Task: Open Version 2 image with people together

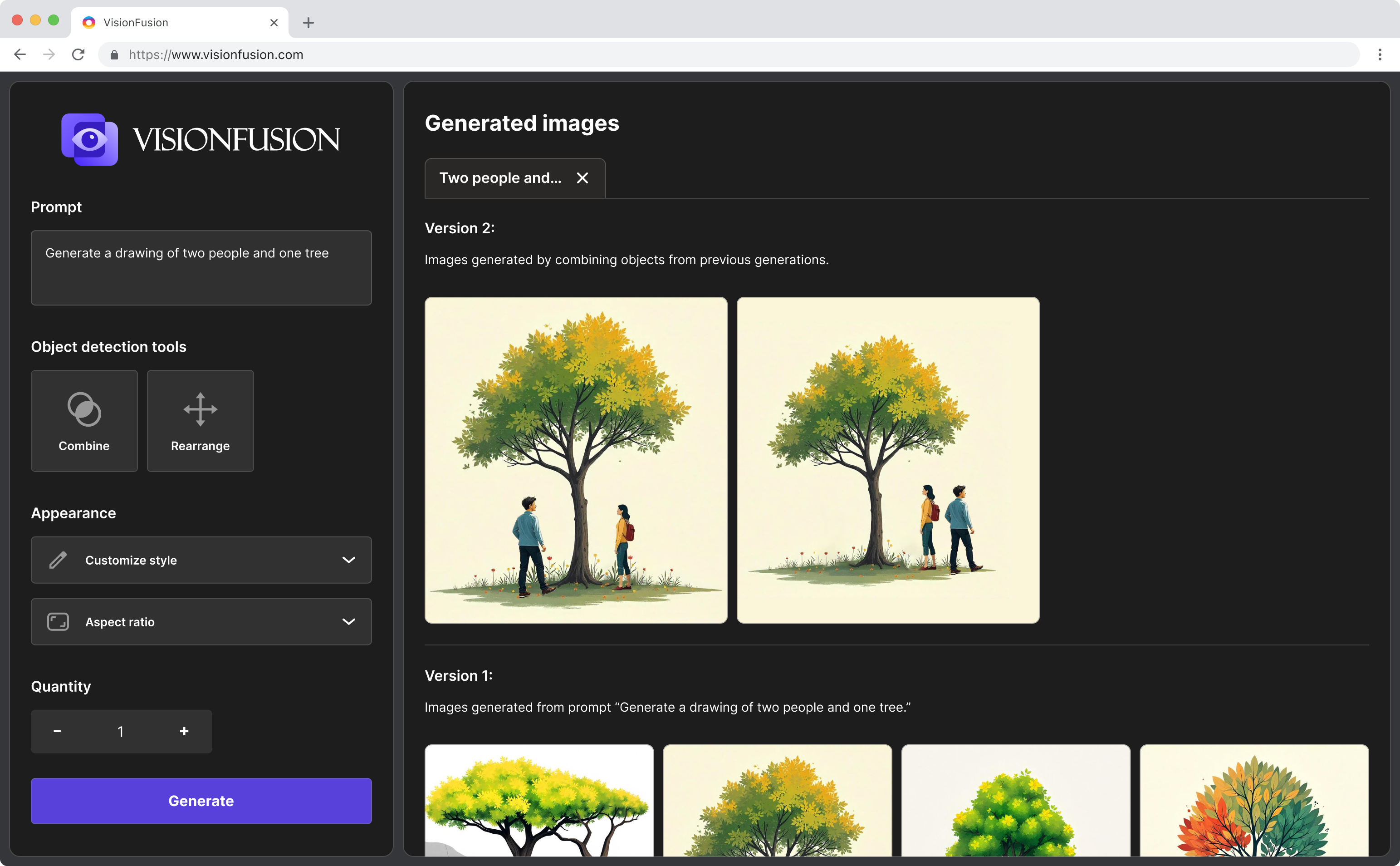Action: coord(887,459)
